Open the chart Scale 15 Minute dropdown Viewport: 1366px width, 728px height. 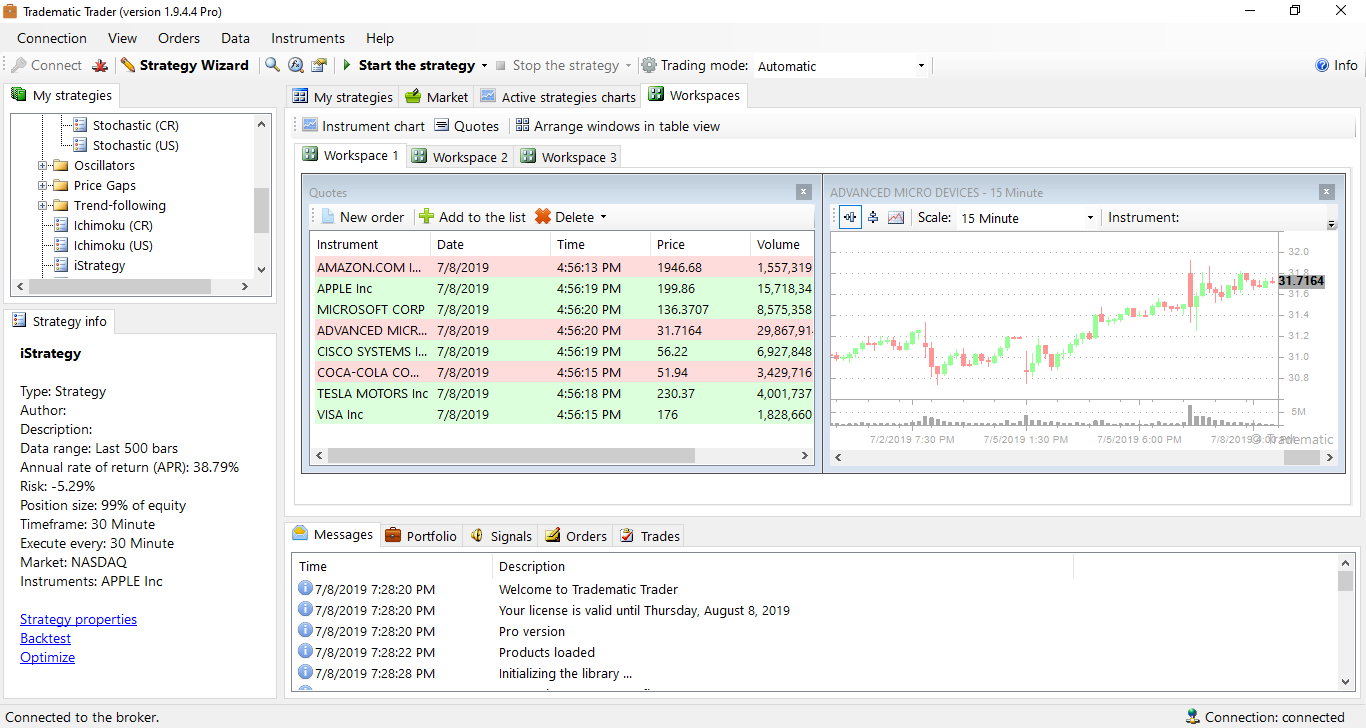click(x=1090, y=218)
